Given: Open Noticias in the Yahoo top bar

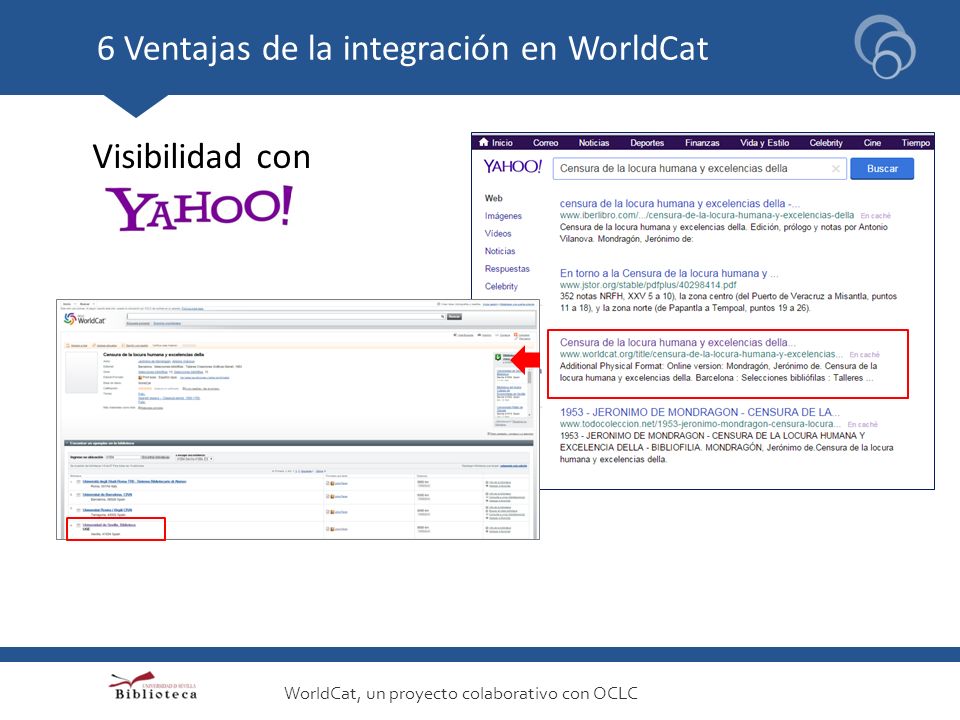Looking at the screenshot, I should coord(594,143).
